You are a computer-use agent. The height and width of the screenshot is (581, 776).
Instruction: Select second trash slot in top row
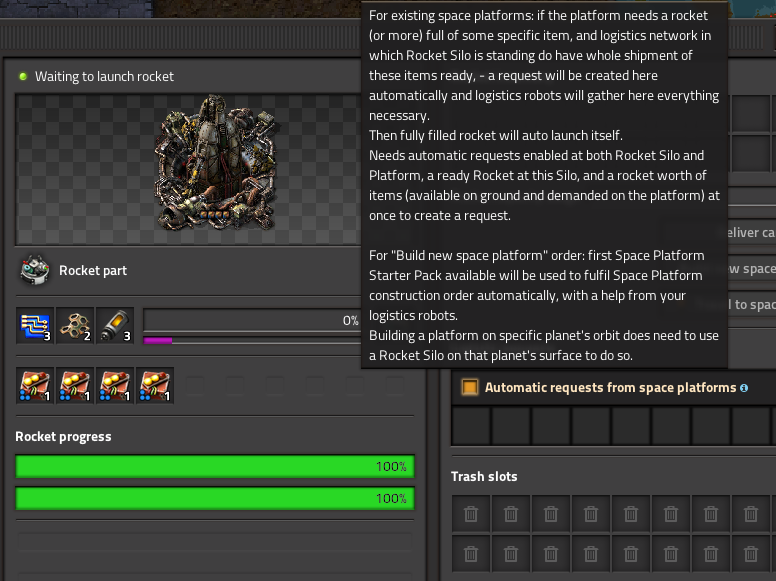click(511, 514)
